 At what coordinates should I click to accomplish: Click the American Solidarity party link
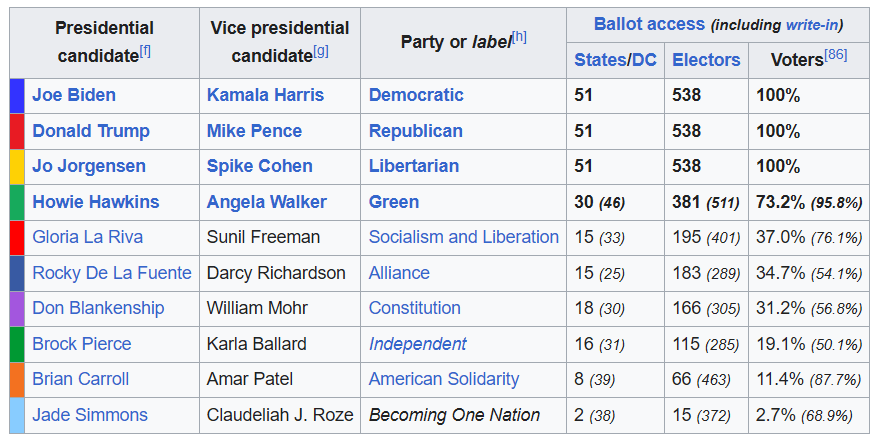pyautogui.click(x=444, y=379)
